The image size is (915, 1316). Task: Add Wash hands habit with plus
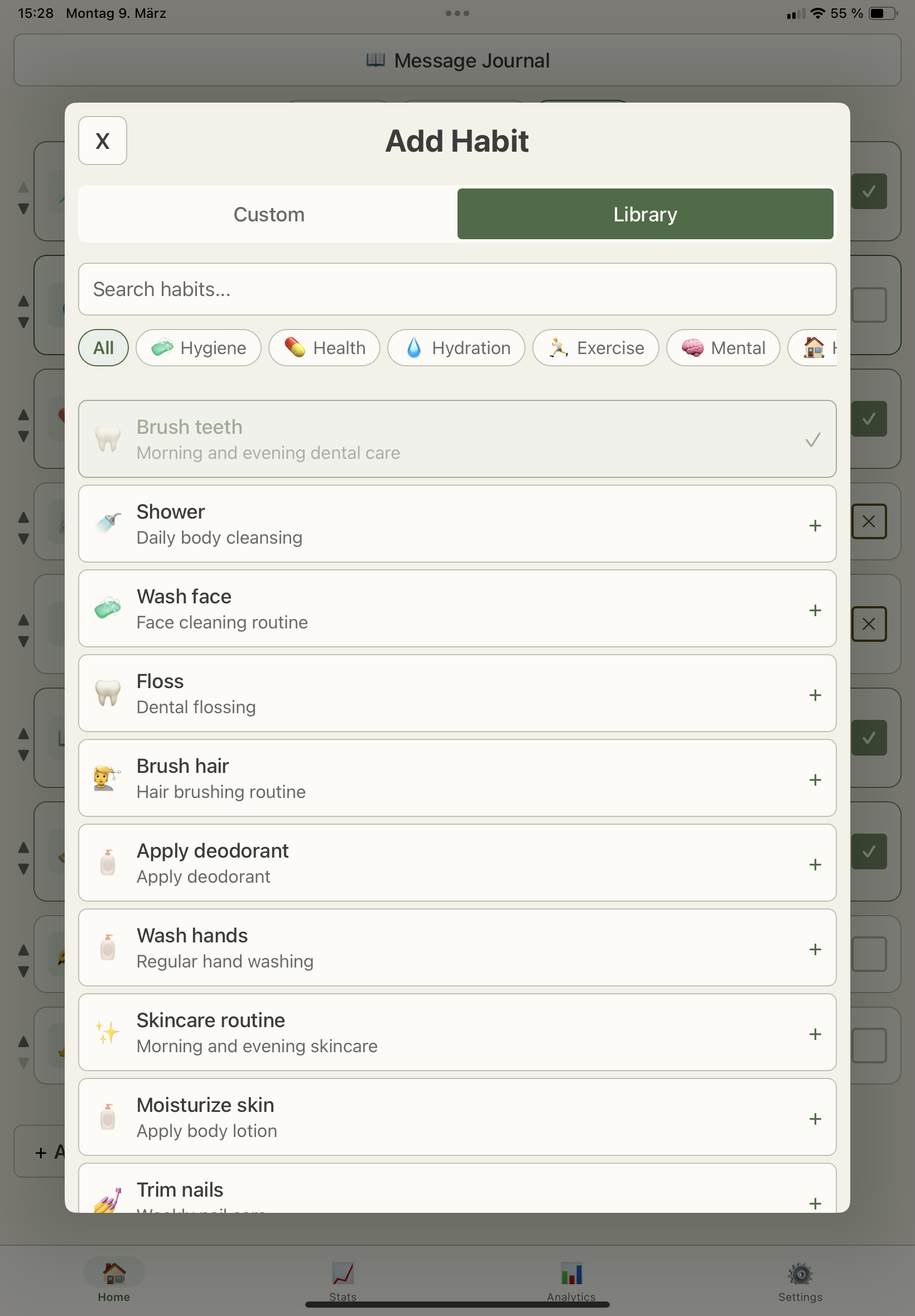click(815, 949)
